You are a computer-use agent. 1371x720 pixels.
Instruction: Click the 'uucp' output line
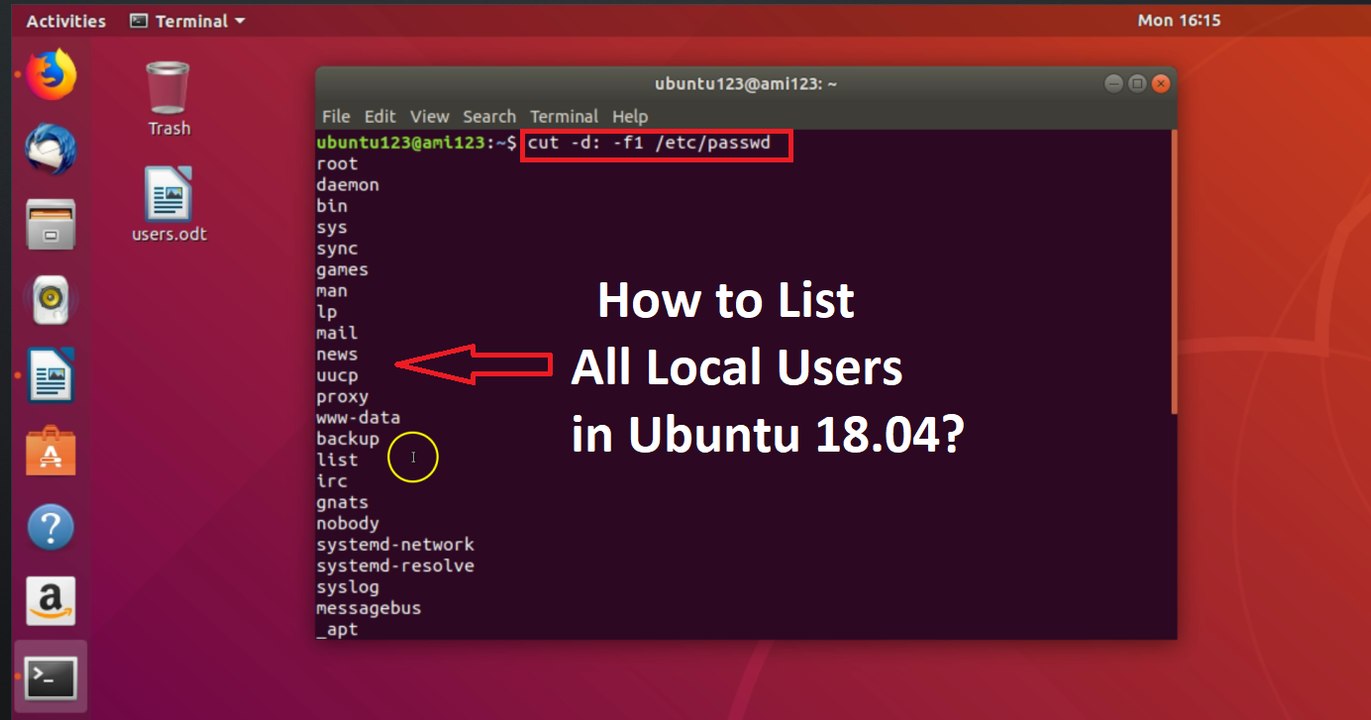pos(337,376)
